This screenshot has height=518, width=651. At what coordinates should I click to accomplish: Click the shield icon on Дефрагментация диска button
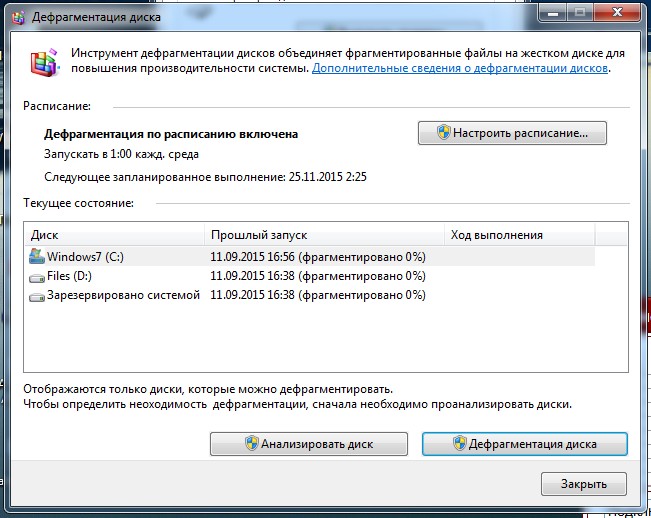(x=459, y=444)
